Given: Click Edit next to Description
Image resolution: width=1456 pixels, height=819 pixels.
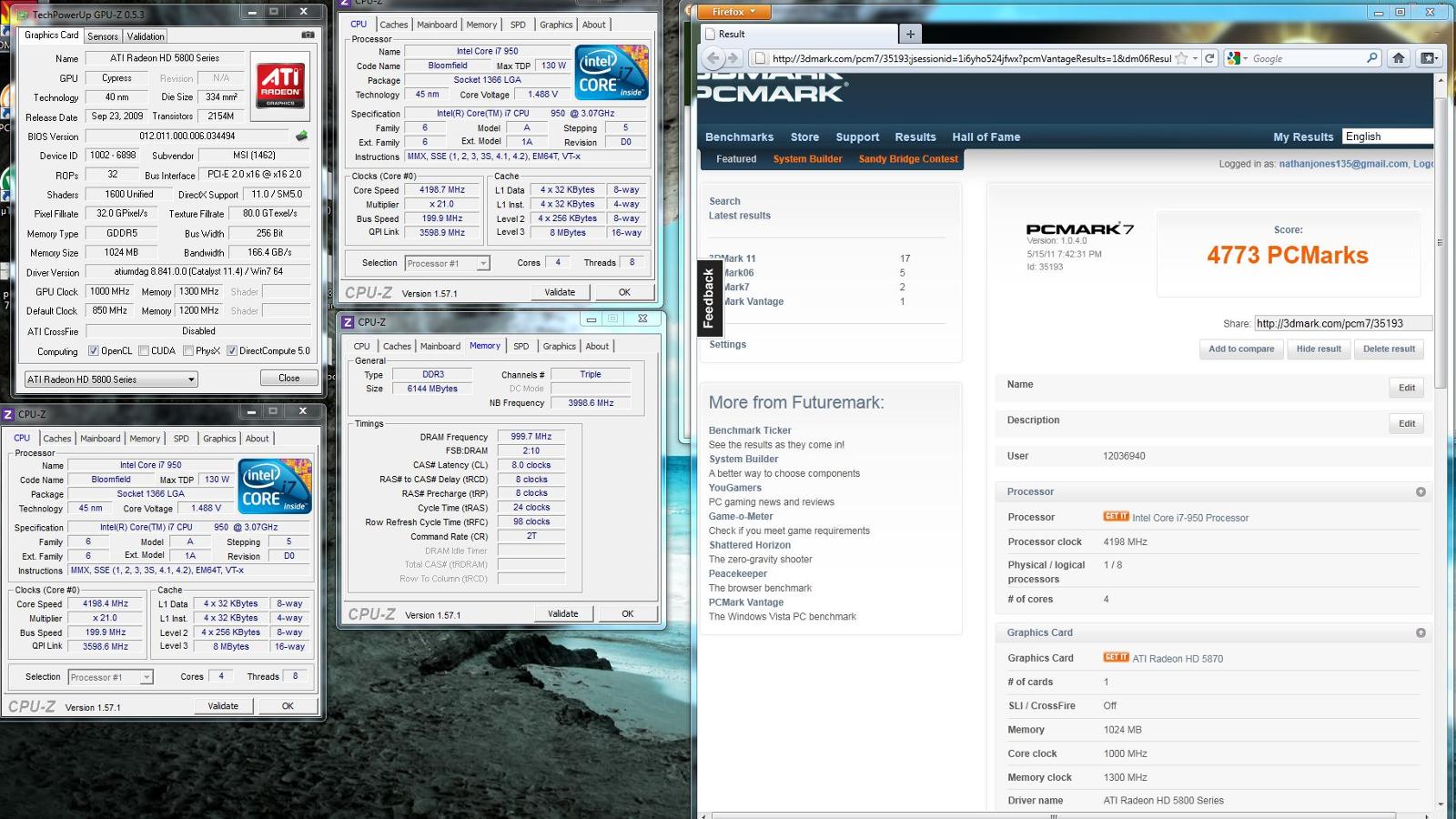Looking at the screenshot, I should click(x=1407, y=423).
